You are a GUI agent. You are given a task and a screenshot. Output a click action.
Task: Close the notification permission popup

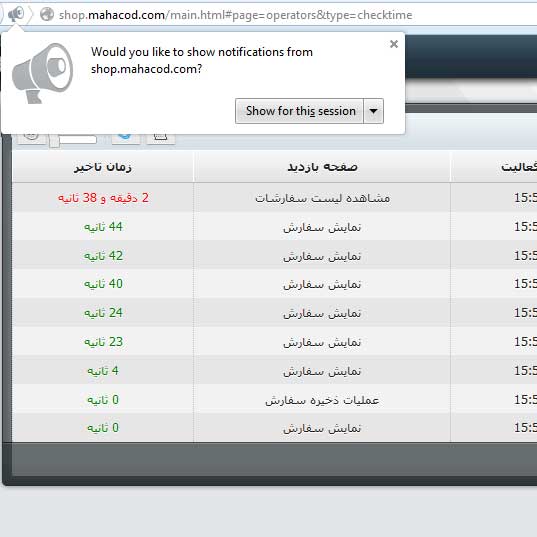point(394,44)
